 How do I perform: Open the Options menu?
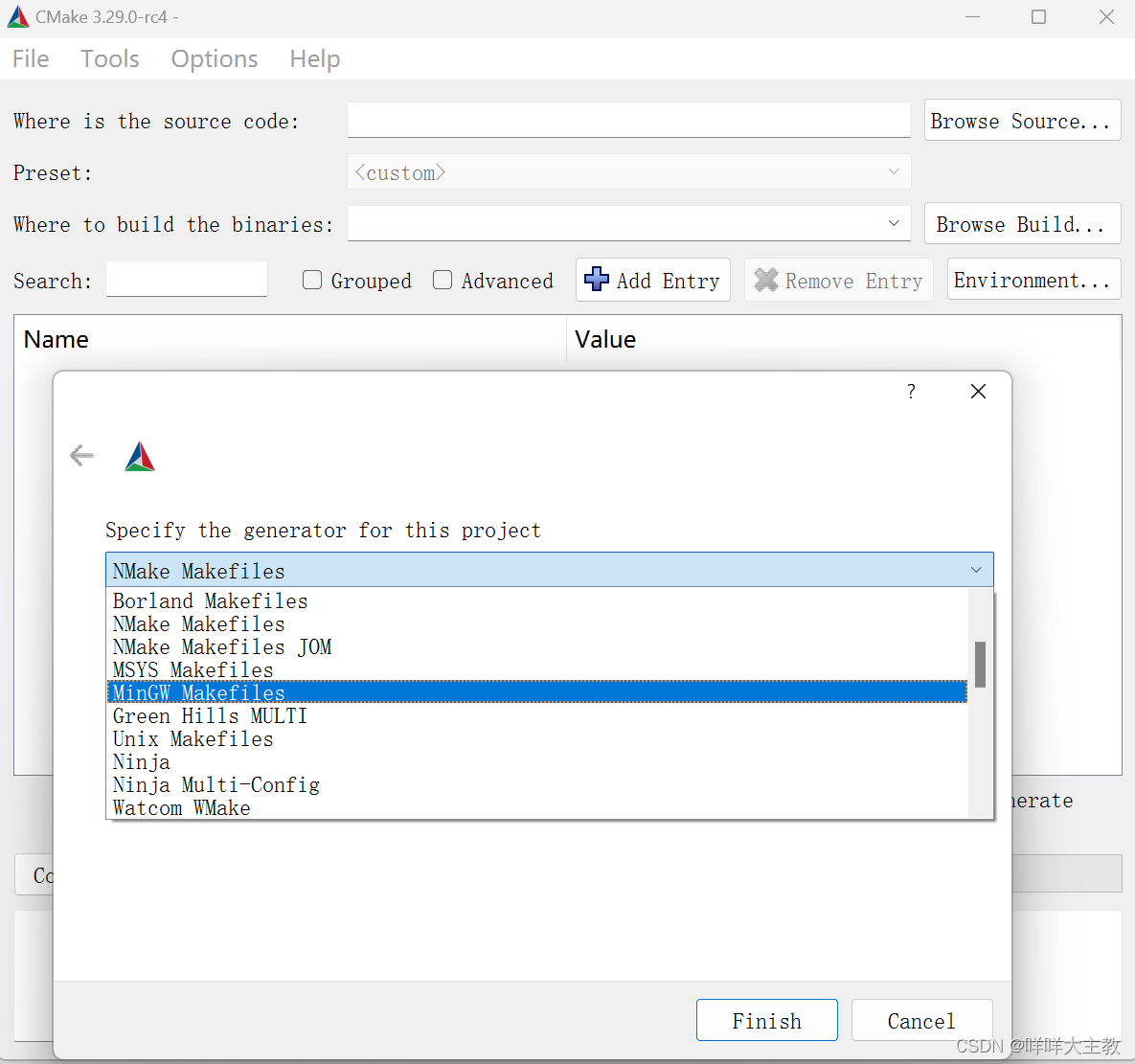tap(214, 58)
